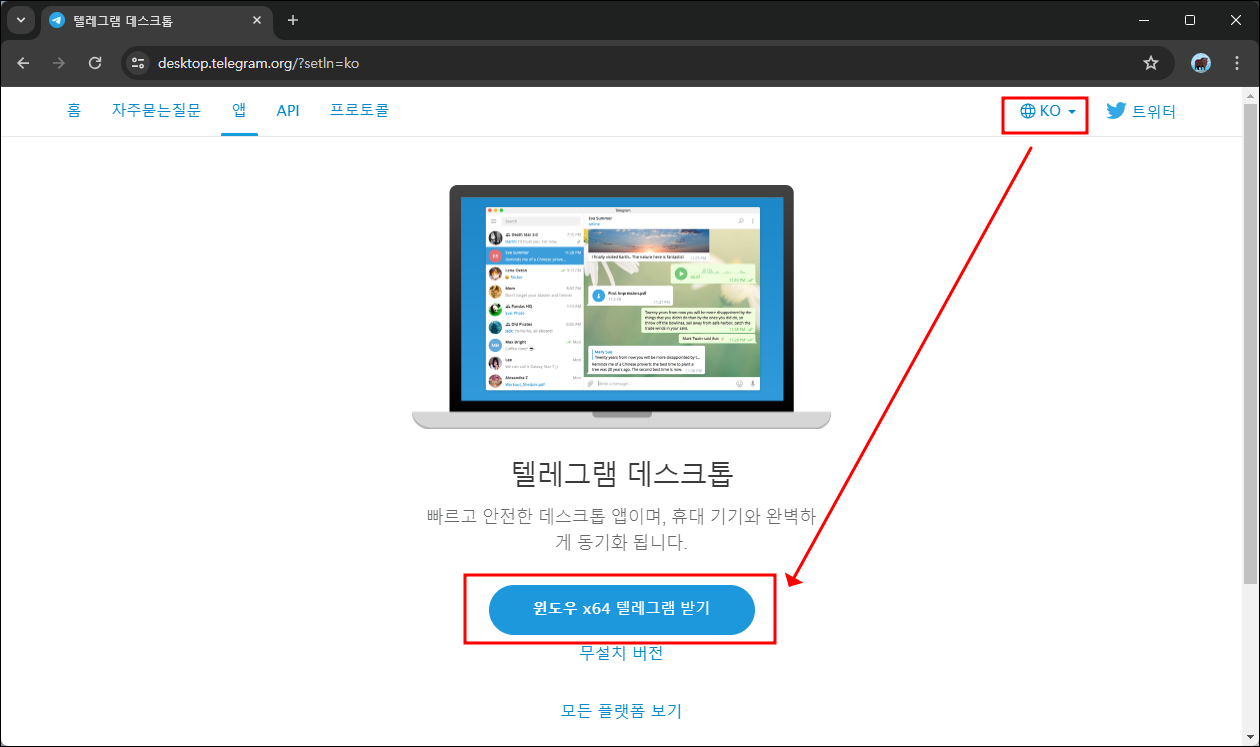This screenshot has width=1260, height=747.
Task: Bookmark this page with the star icon
Action: 1151,63
